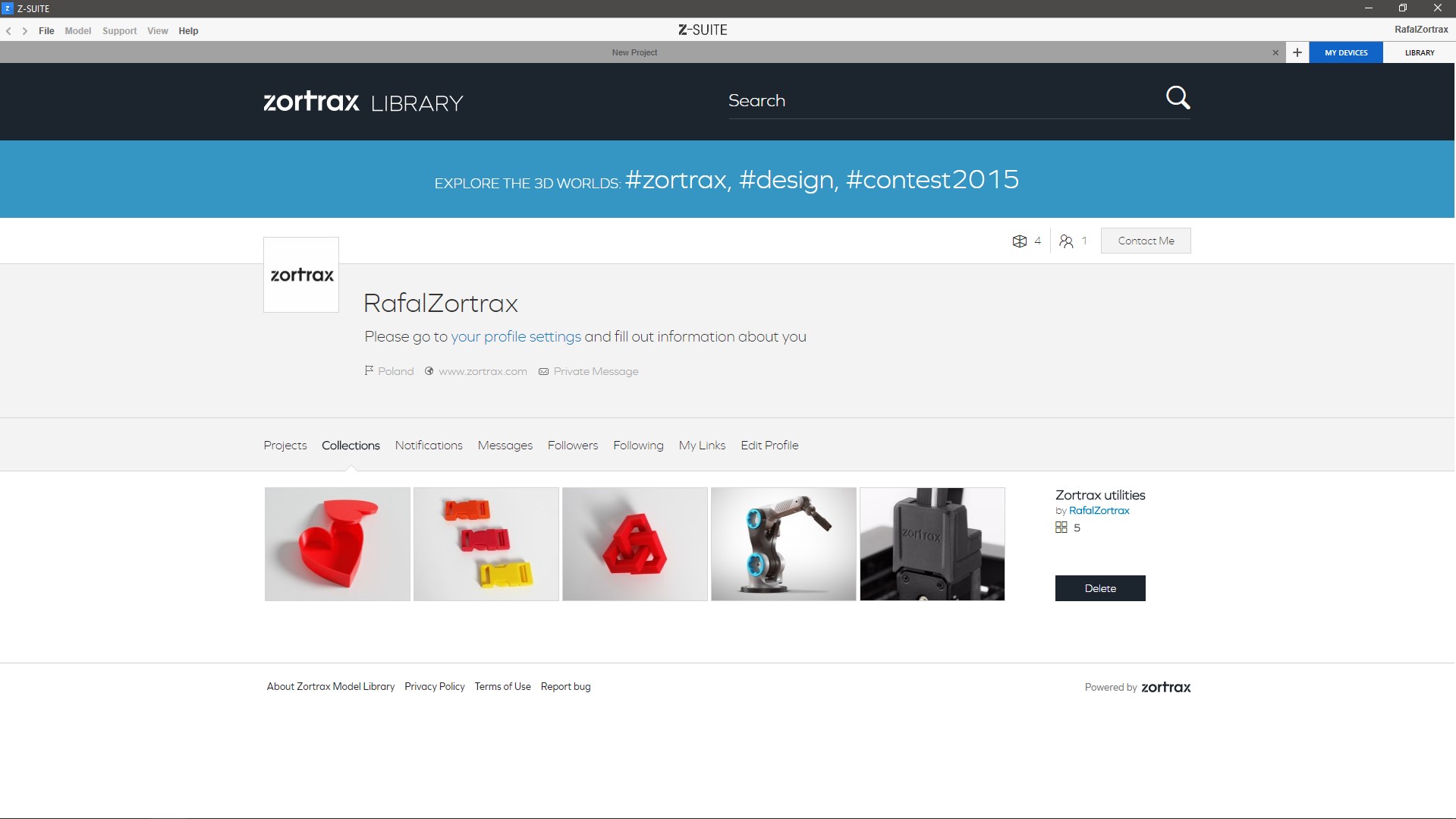Click the followers people icon
The width and height of the screenshot is (1456, 819).
(1066, 241)
